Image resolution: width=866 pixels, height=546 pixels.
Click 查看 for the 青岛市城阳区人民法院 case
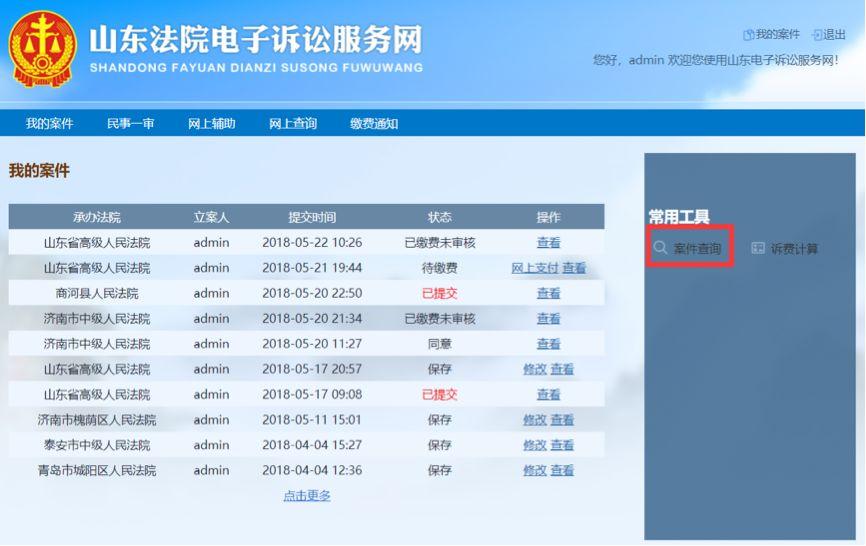click(x=562, y=470)
